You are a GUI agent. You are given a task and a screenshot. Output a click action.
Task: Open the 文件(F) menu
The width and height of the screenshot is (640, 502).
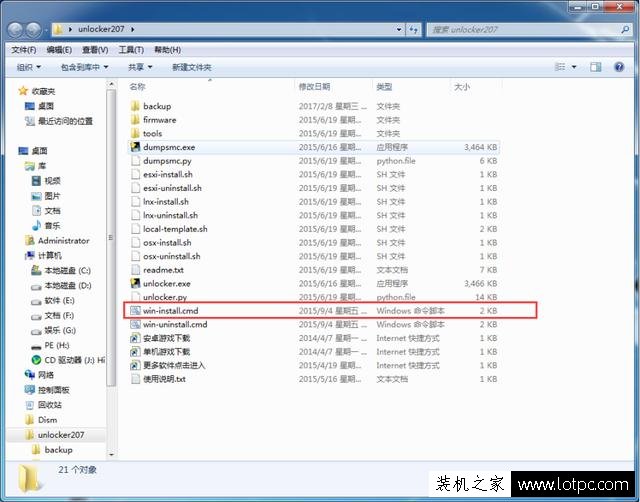coord(24,50)
